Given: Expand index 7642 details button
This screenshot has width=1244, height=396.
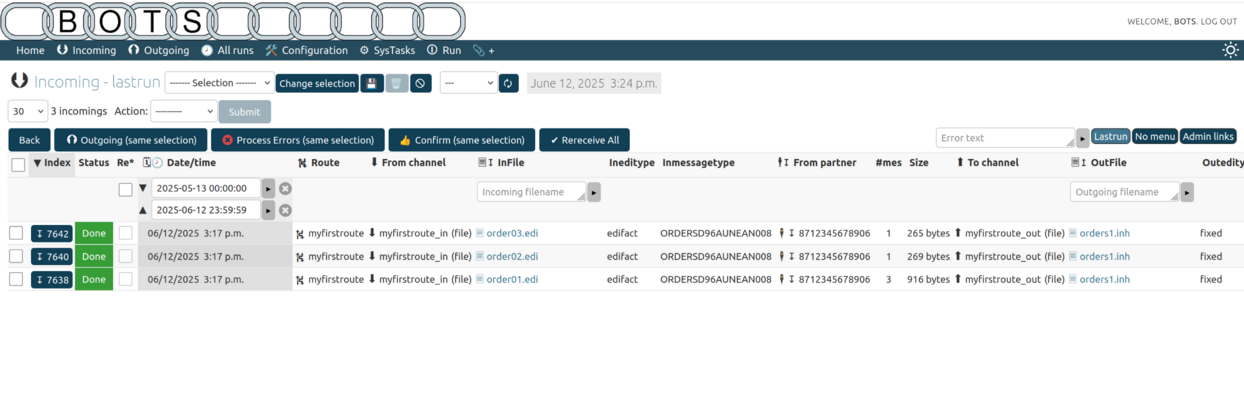Looking at the screenshot, I should pyautogui.click(x=52, y=233).
